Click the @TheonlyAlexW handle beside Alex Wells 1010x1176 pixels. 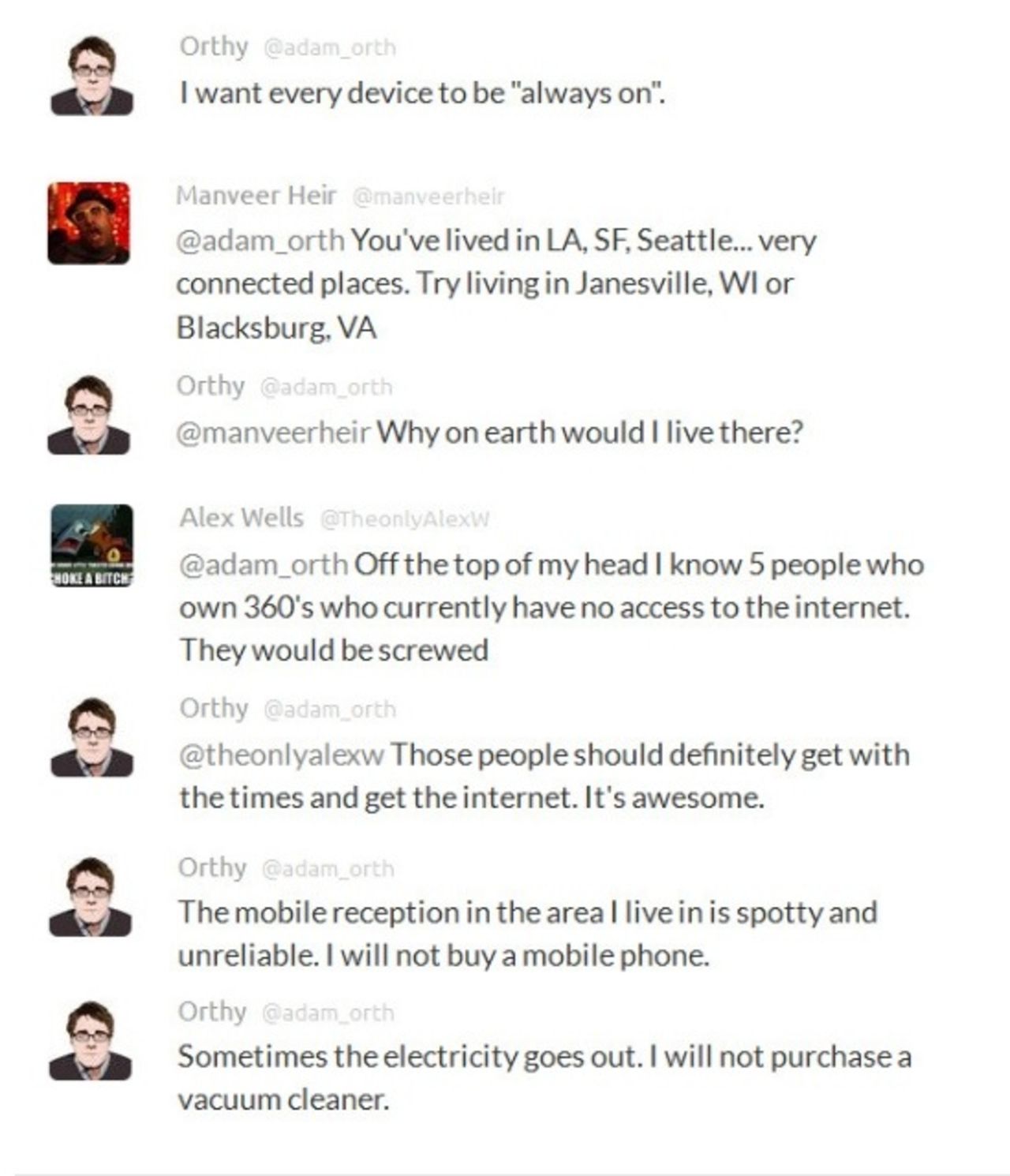pos(404,519)
